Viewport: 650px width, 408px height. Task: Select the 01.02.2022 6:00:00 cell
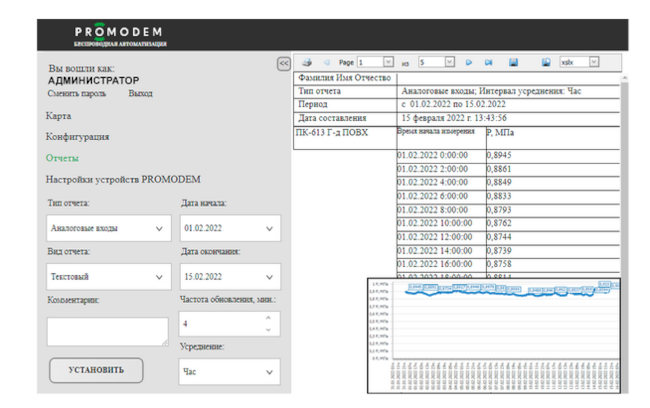click(441, 196)
